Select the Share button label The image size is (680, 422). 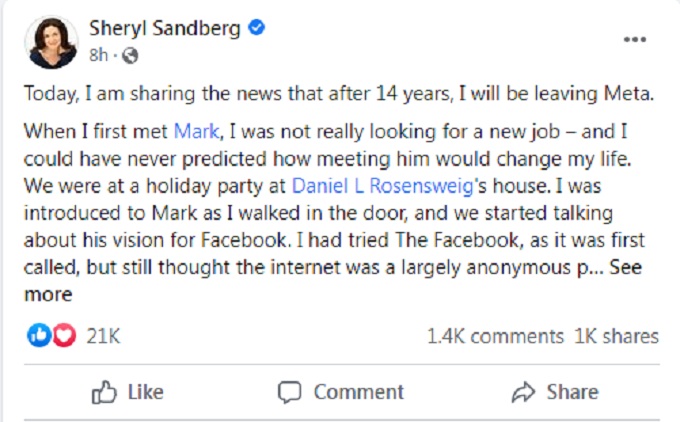572,392
